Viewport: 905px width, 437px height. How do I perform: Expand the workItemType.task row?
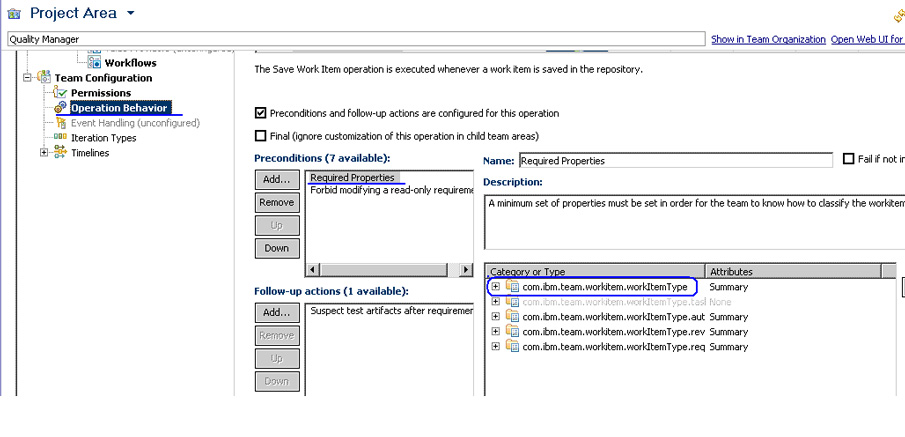(495, 301)
